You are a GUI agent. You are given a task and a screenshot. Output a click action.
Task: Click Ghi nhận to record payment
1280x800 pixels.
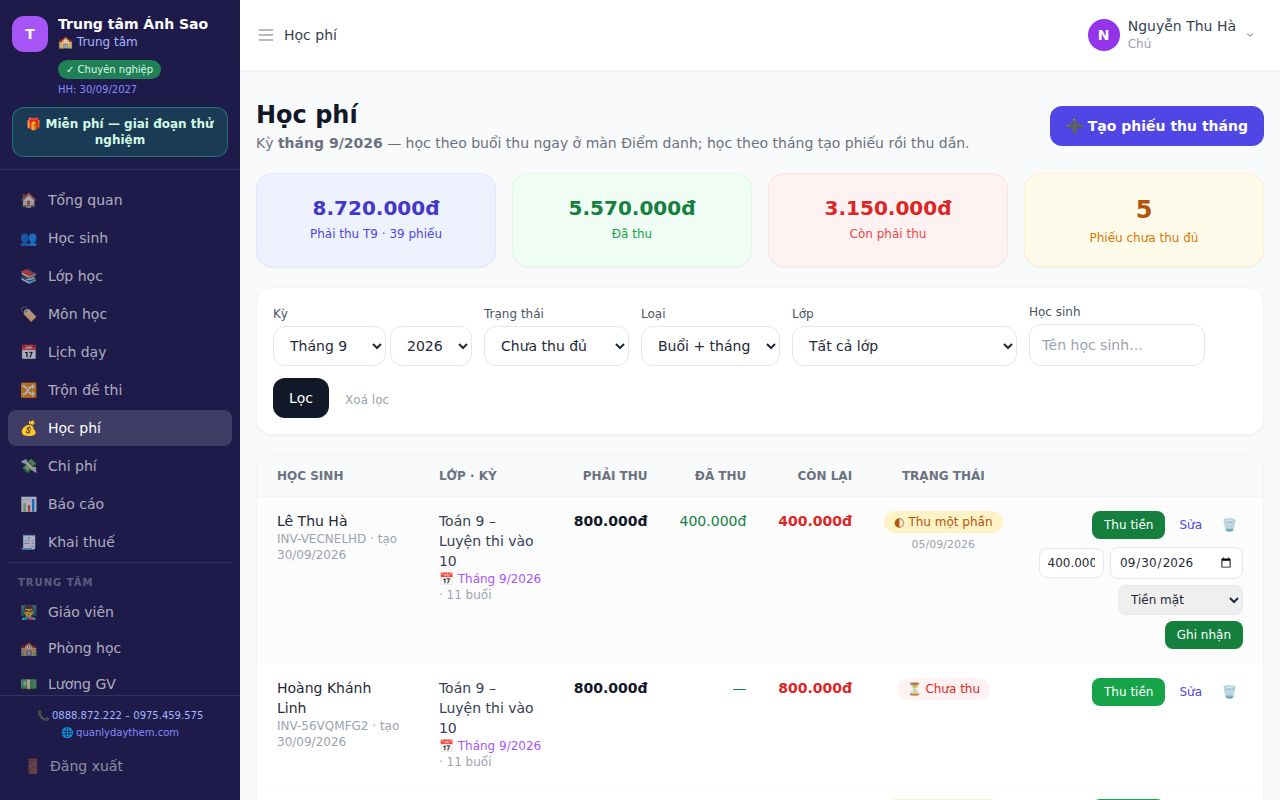click(x=1204, y=635)
